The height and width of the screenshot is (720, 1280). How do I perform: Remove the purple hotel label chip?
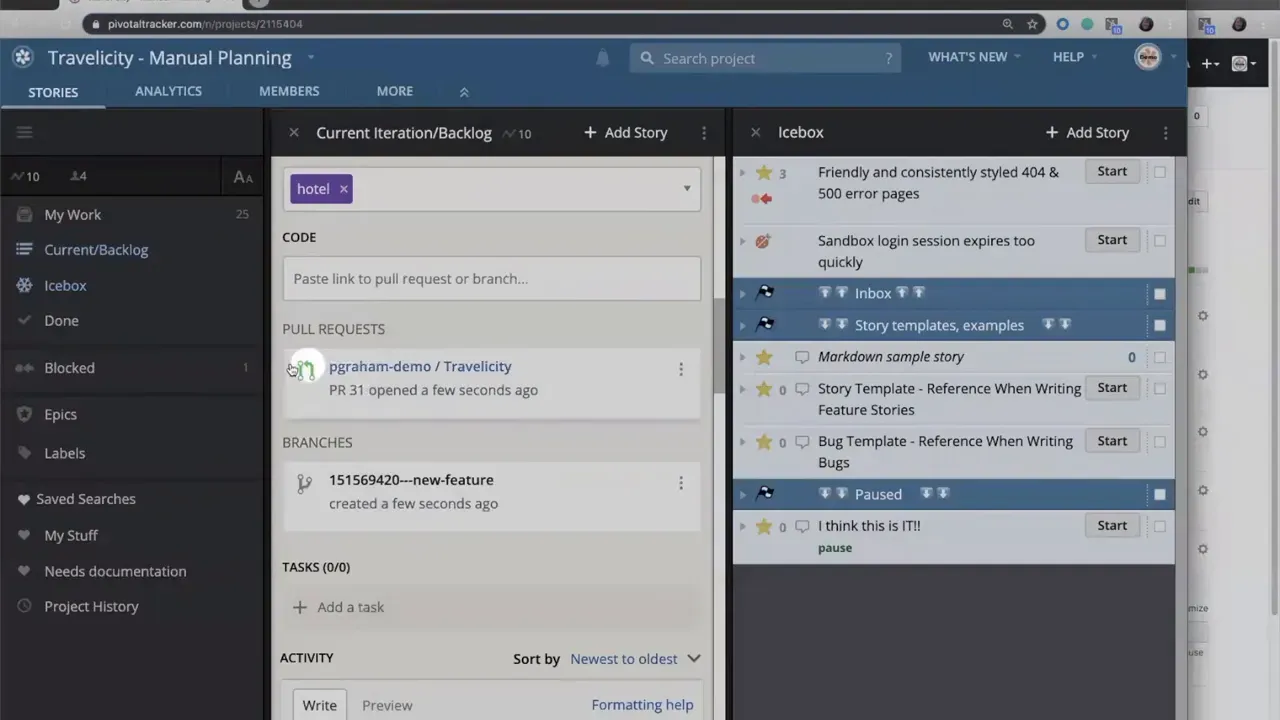coord(343,188)
